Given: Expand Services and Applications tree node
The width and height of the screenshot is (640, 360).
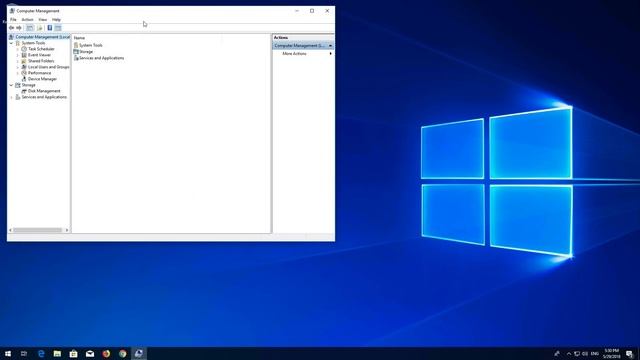Looking at the screenshot, I should [x=11, y=97].
